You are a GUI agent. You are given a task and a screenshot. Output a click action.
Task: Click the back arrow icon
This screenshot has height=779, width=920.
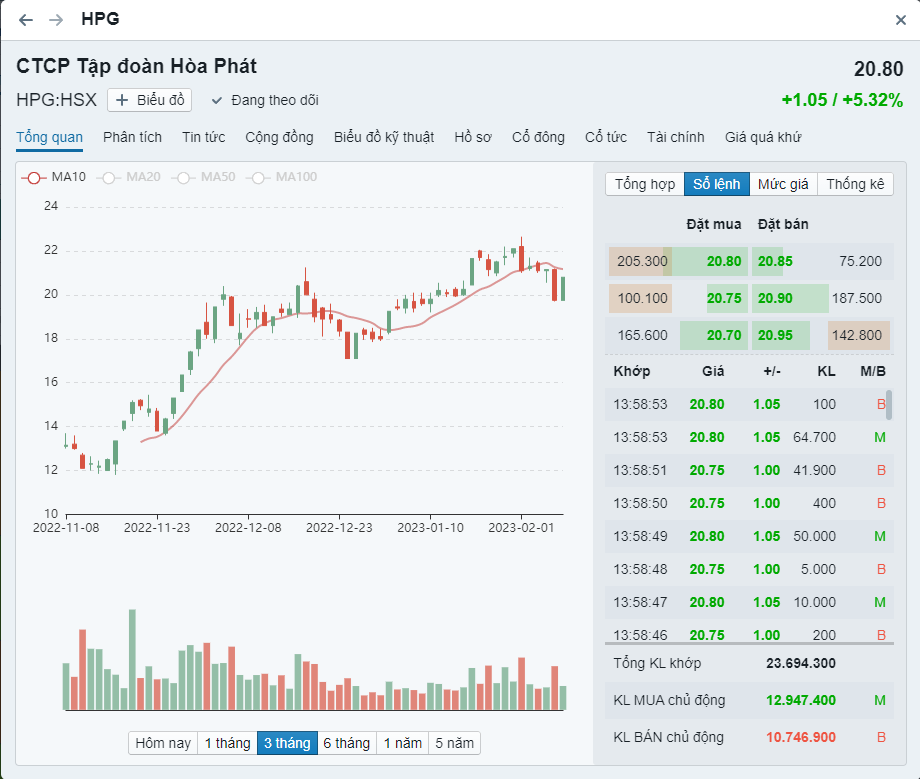coord(26,20)
